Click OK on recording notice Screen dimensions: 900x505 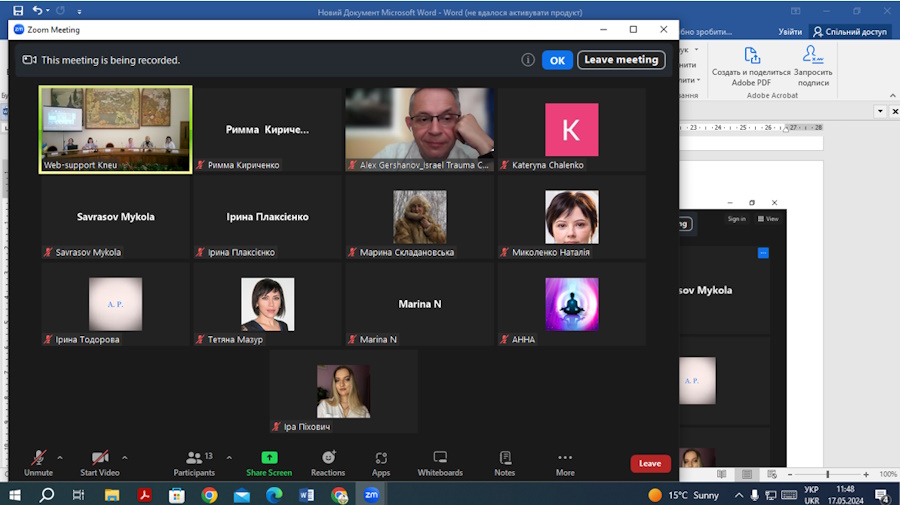click(557, 60)
